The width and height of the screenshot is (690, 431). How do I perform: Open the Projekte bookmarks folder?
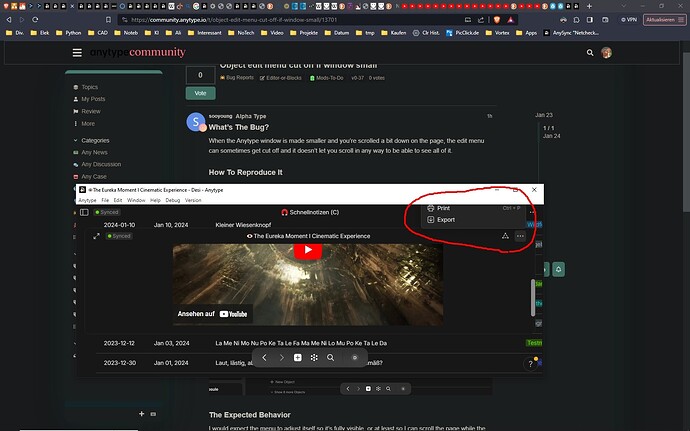click(x=304, y=33)
